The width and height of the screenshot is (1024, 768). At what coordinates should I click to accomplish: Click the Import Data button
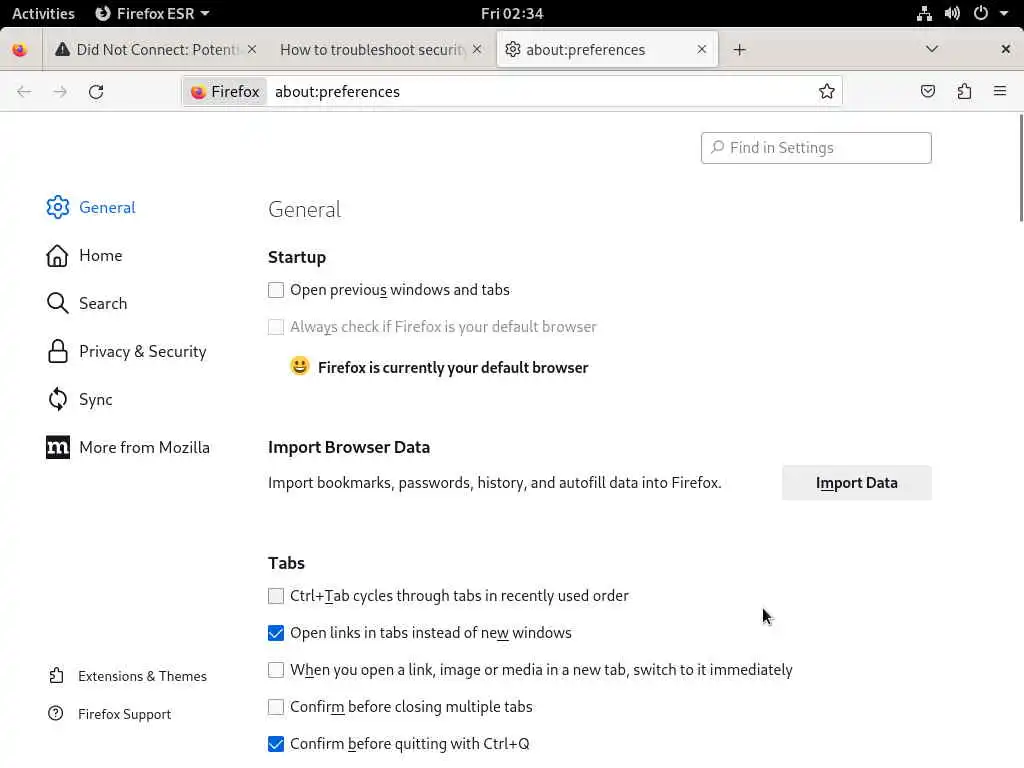coord(856,483)
